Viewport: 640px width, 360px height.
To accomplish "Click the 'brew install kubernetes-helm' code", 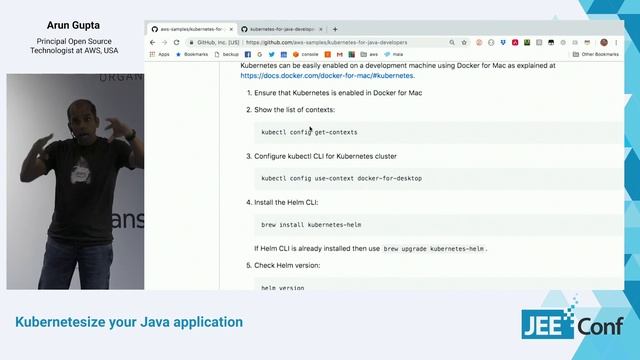I will [311, 224].
